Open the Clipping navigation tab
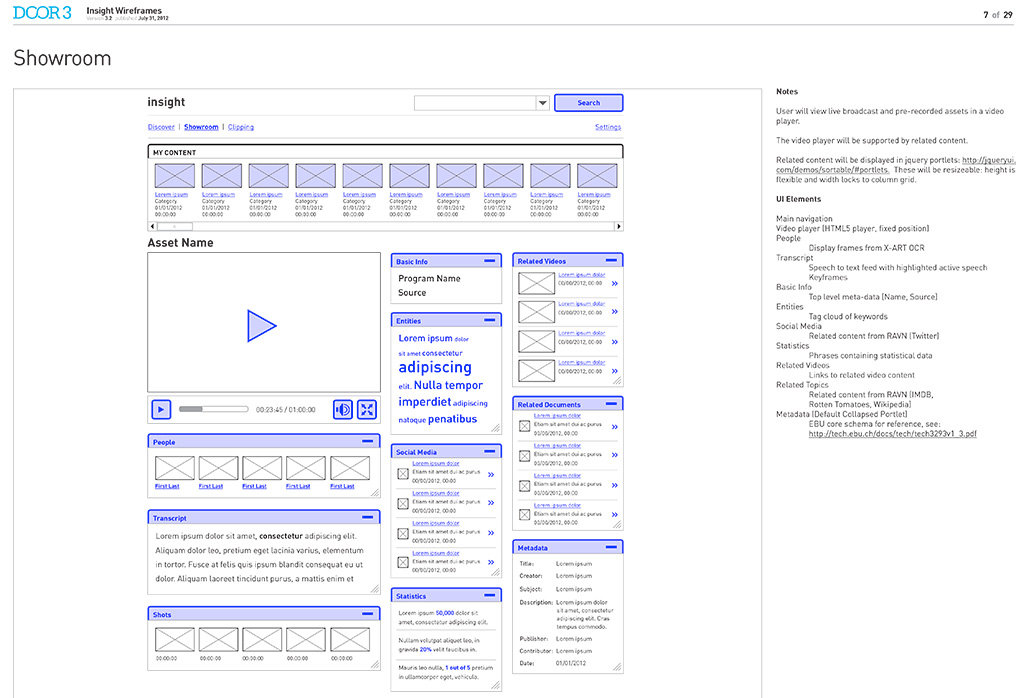This screenshot has height=698, width=1024. pyautogui.click(x=241, y=127)
